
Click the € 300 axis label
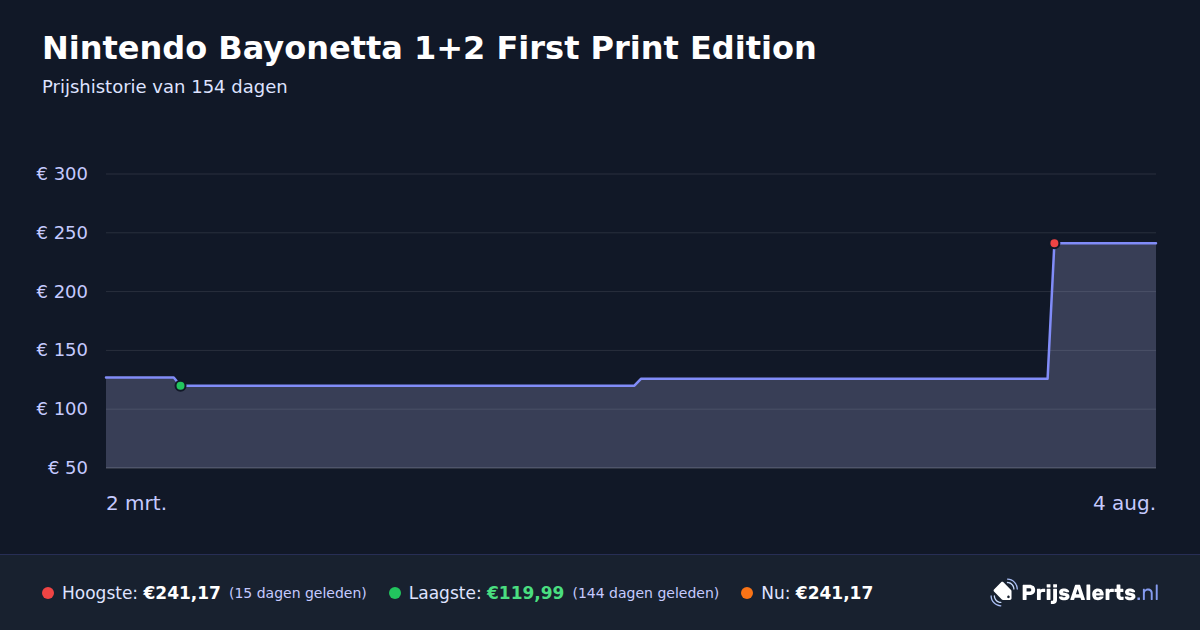click(x=62, y=174)
